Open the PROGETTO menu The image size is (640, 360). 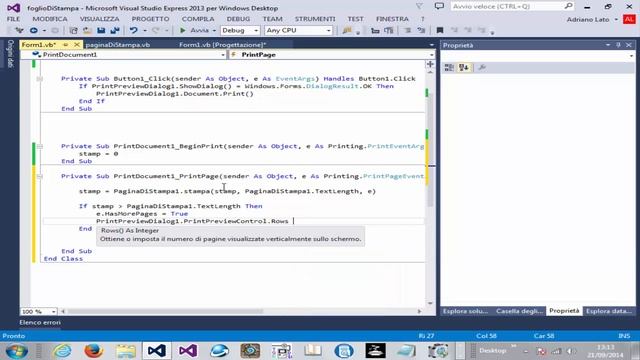click(x=150, y=19)
